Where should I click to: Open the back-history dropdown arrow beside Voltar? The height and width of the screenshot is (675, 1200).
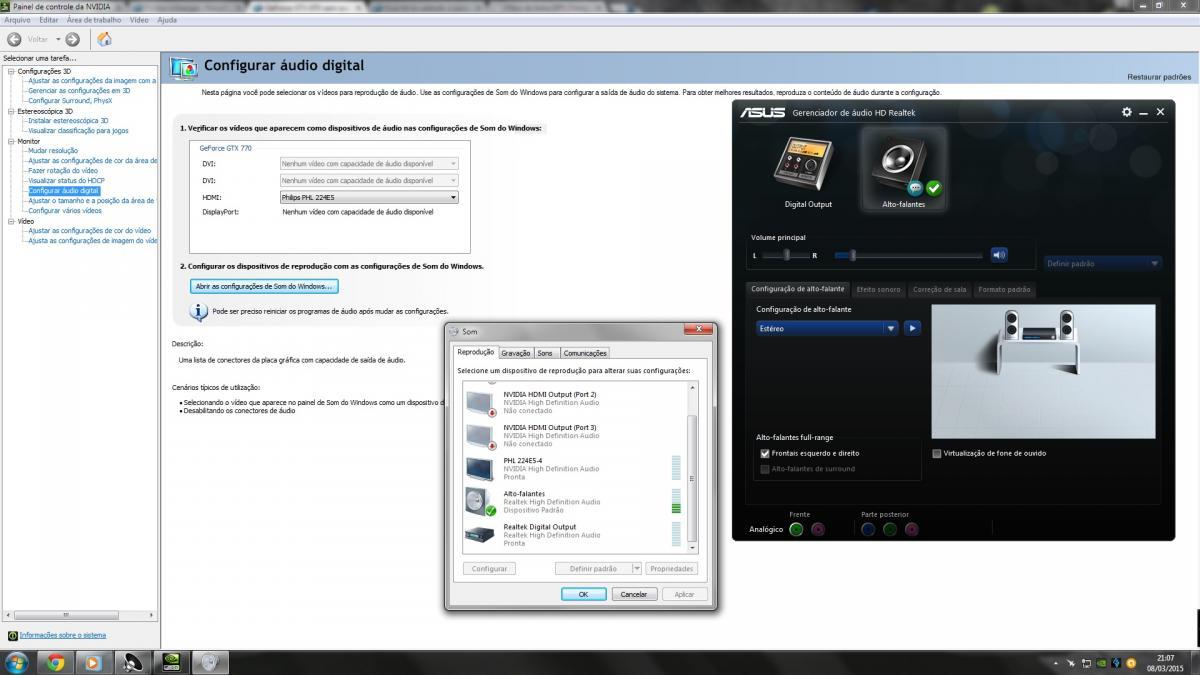point(57,39)
